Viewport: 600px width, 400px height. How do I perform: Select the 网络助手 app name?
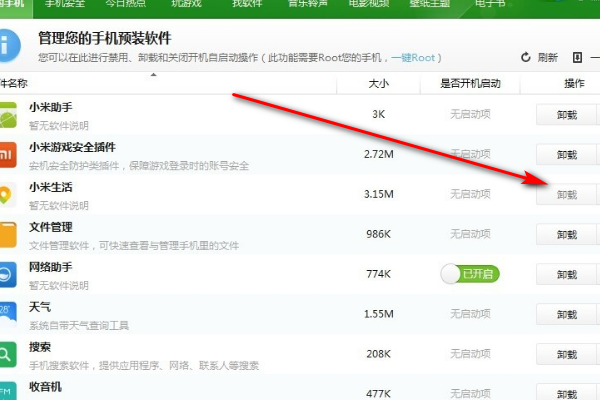pos(51,267)
